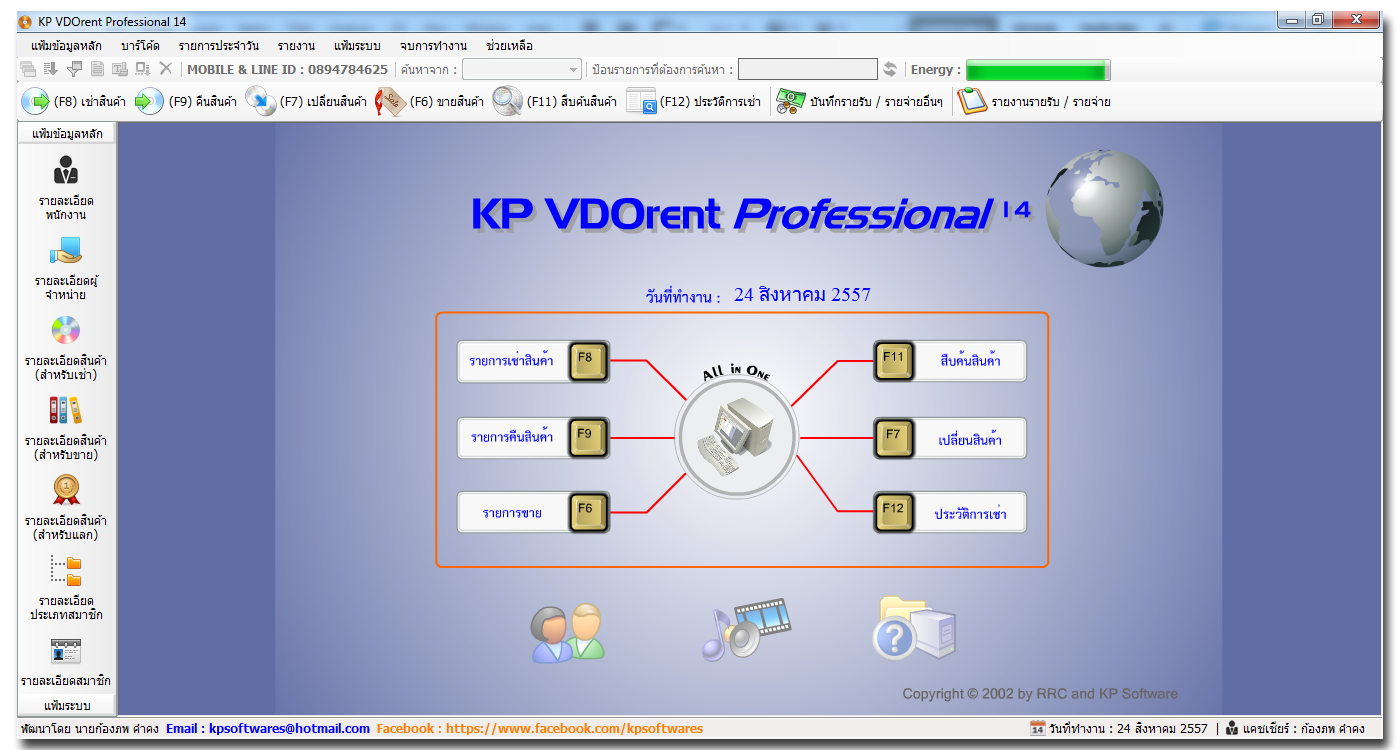The height and width of the screenshot is (750, 1400).
Task: Open รายละเอียดสินค้า (สำหรับแลก) in the sidebar
Action: [x=66, y=508]
